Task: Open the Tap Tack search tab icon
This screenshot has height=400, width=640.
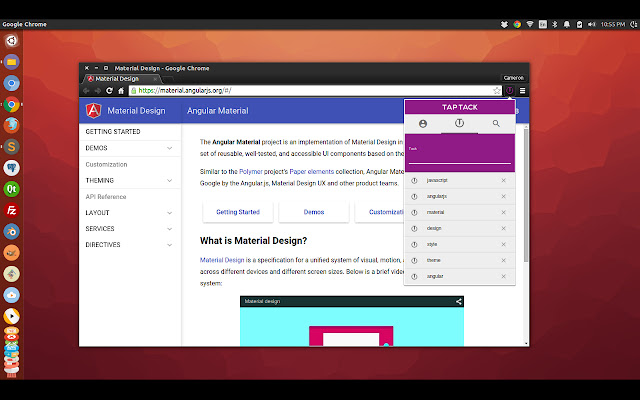Action: coord(496,123)
